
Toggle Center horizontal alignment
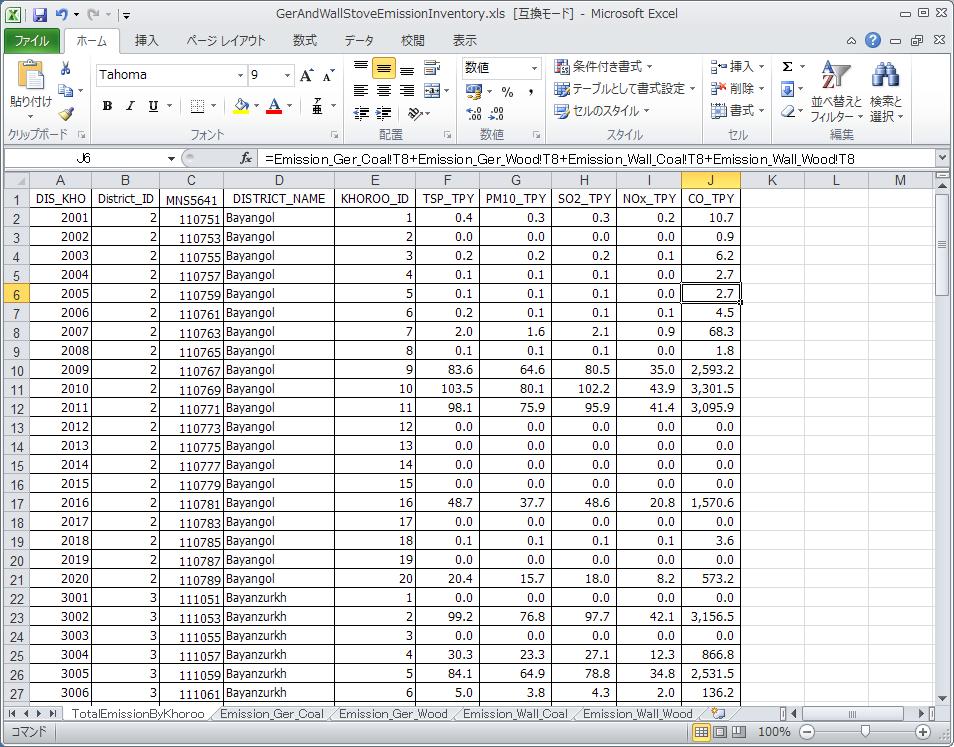point(384,91)
